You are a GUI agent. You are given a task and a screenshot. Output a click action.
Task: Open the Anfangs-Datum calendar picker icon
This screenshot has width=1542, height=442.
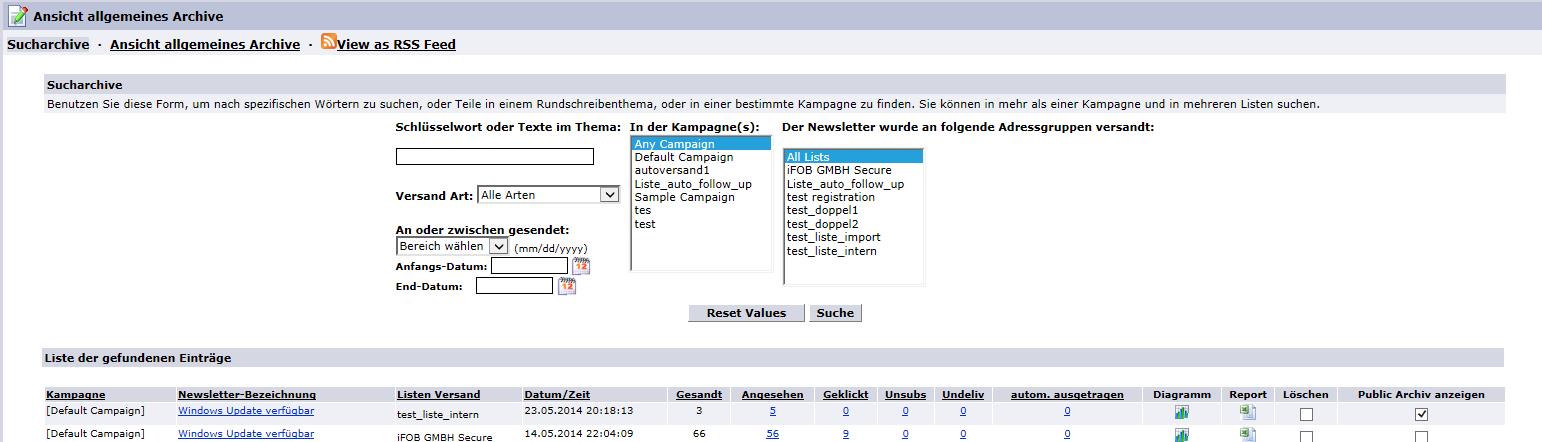coord(581,266)
